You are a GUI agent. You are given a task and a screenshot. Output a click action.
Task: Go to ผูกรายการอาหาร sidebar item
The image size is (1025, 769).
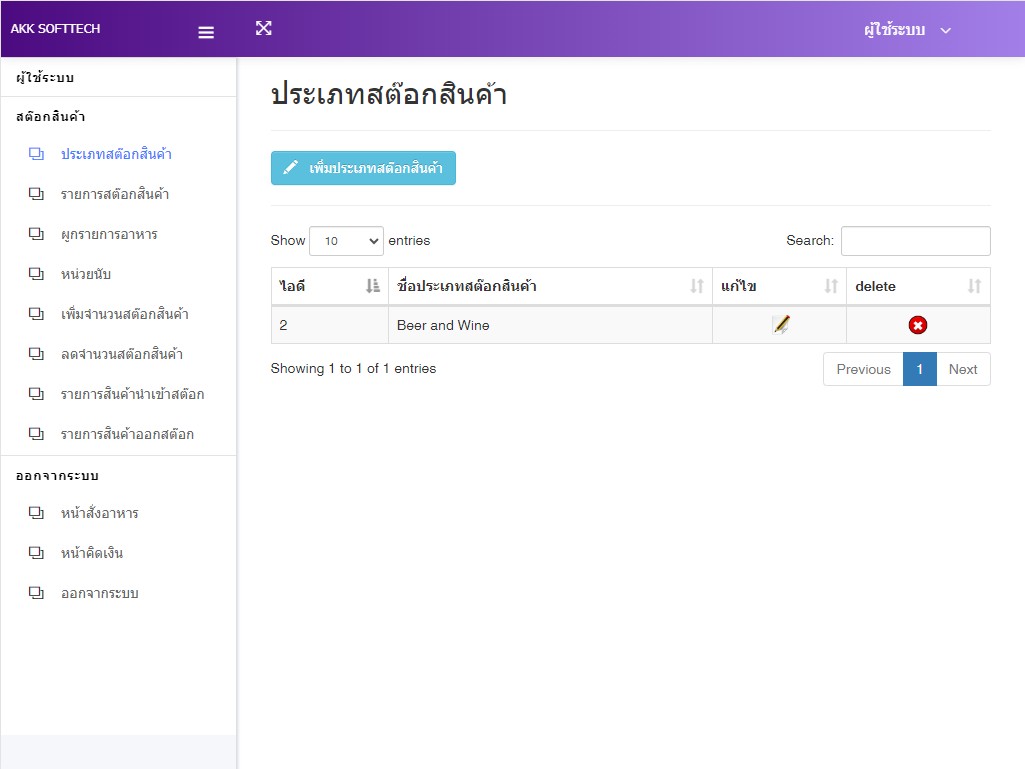point(108,234)
